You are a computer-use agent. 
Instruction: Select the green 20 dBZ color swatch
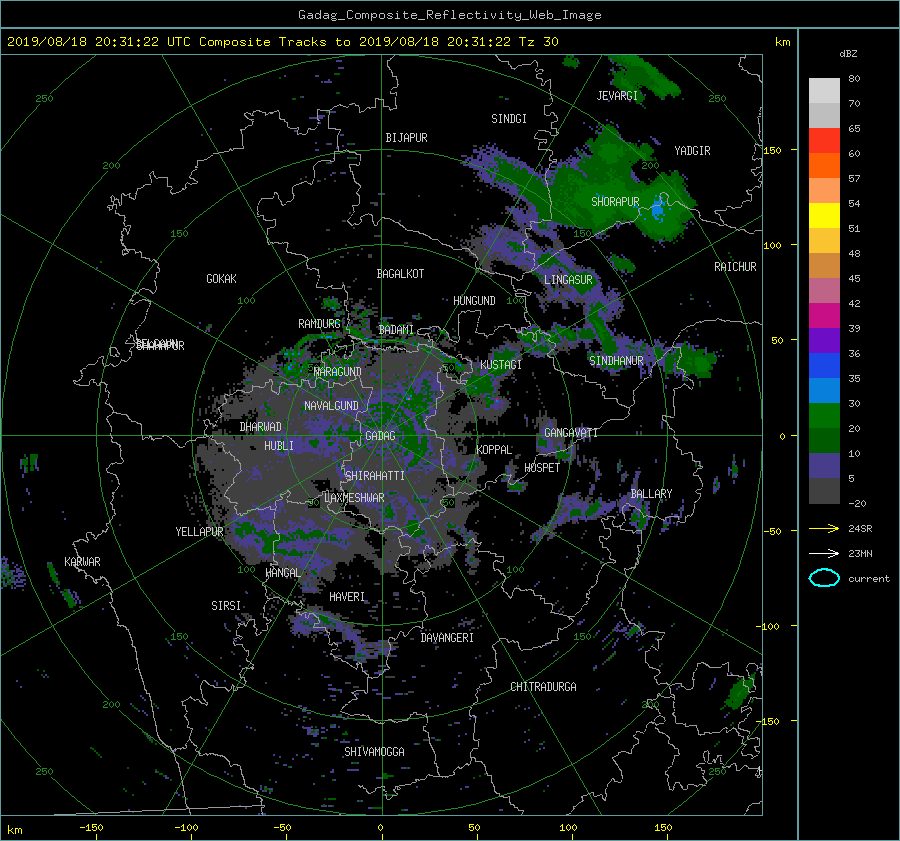click(824, 416)
